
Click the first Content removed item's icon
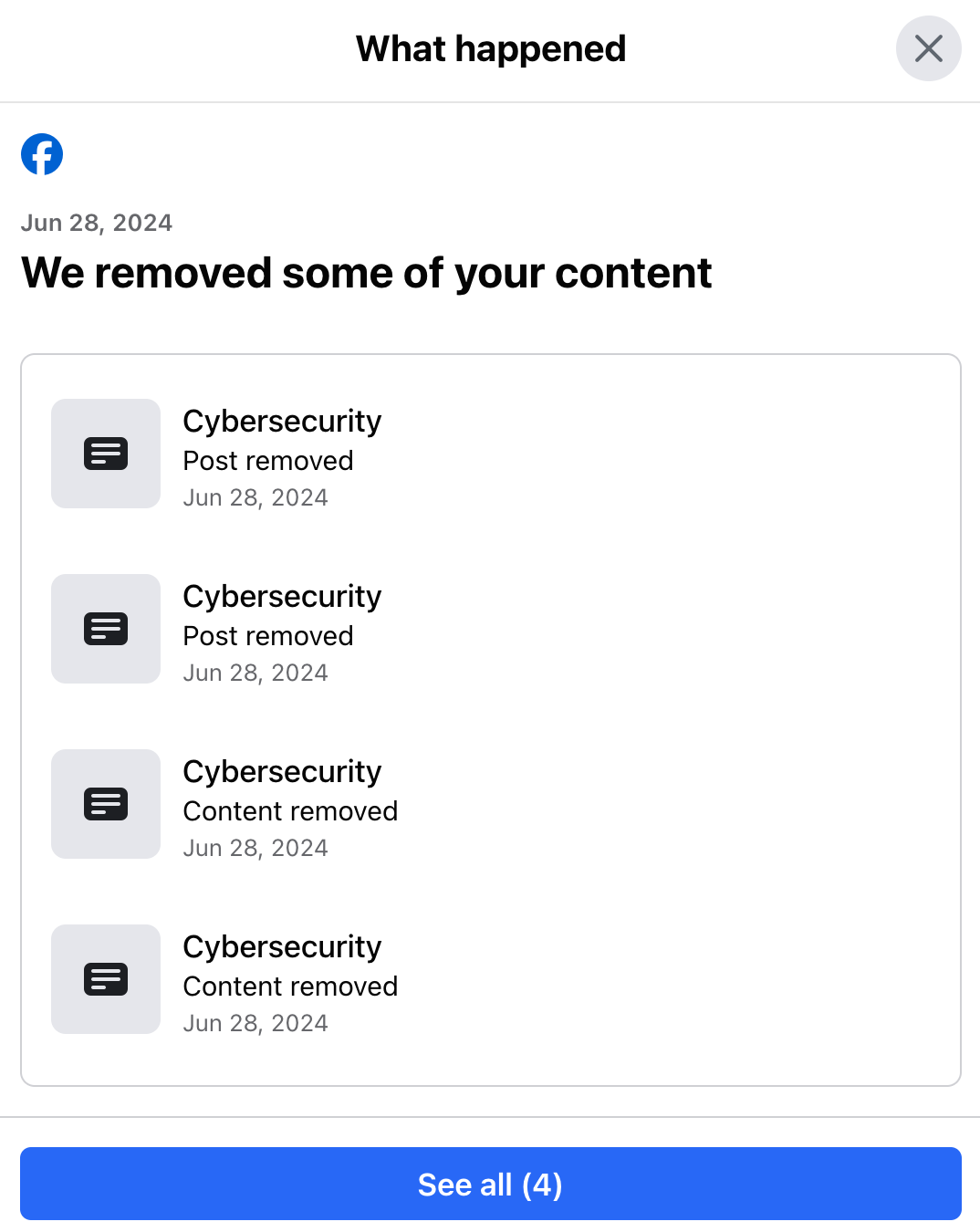pyautogui.click(x=106, y=804)
